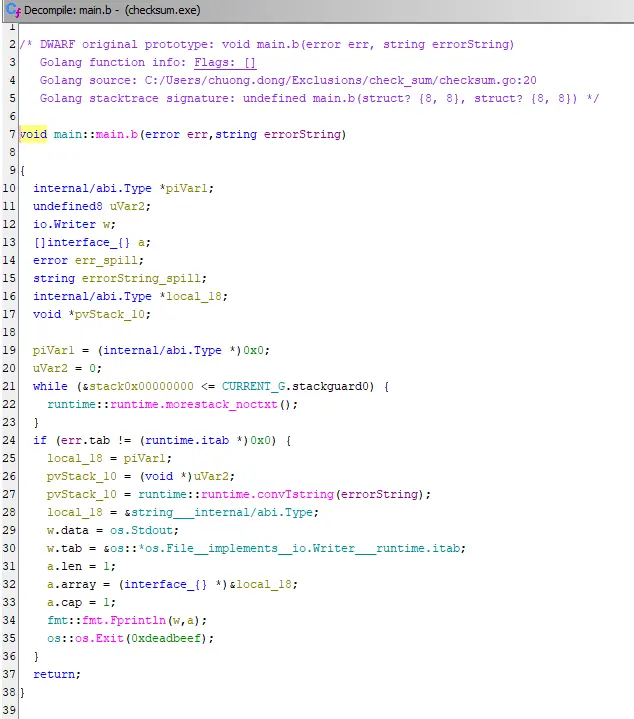
Task: Click 'errorString' parameter in signature line 7
Action: click(302, 134)
